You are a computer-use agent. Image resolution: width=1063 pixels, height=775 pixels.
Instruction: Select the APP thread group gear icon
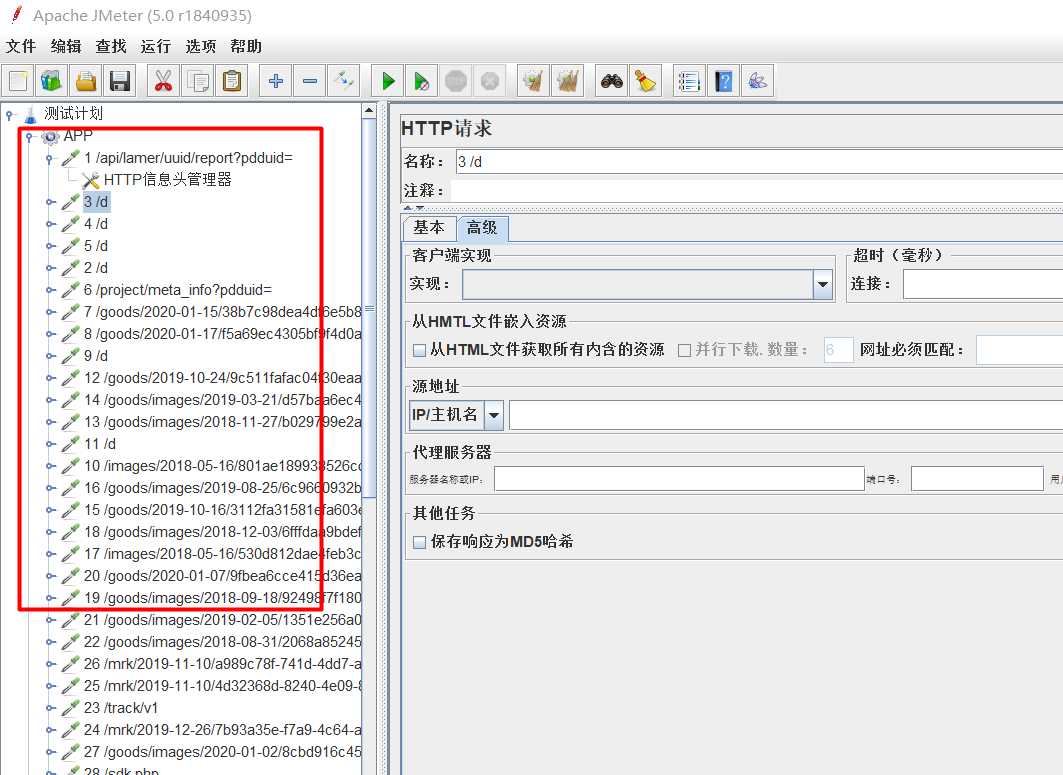50,136
